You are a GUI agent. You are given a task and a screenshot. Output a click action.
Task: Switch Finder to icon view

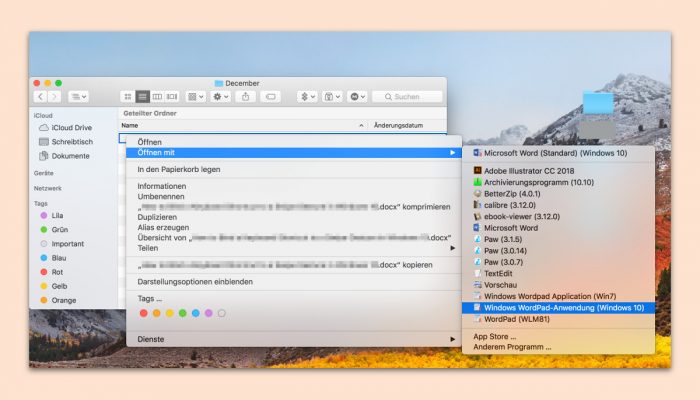[x=128, y=96]
